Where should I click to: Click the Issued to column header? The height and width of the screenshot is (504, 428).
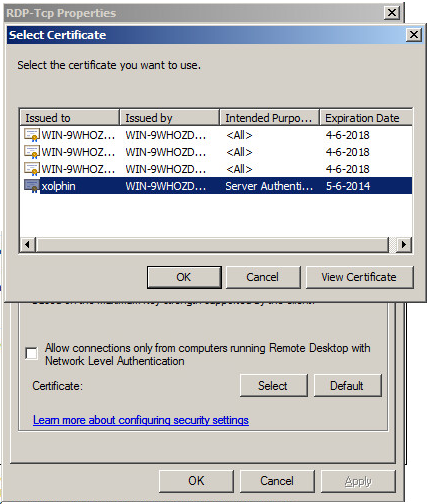tap(70, 118)
